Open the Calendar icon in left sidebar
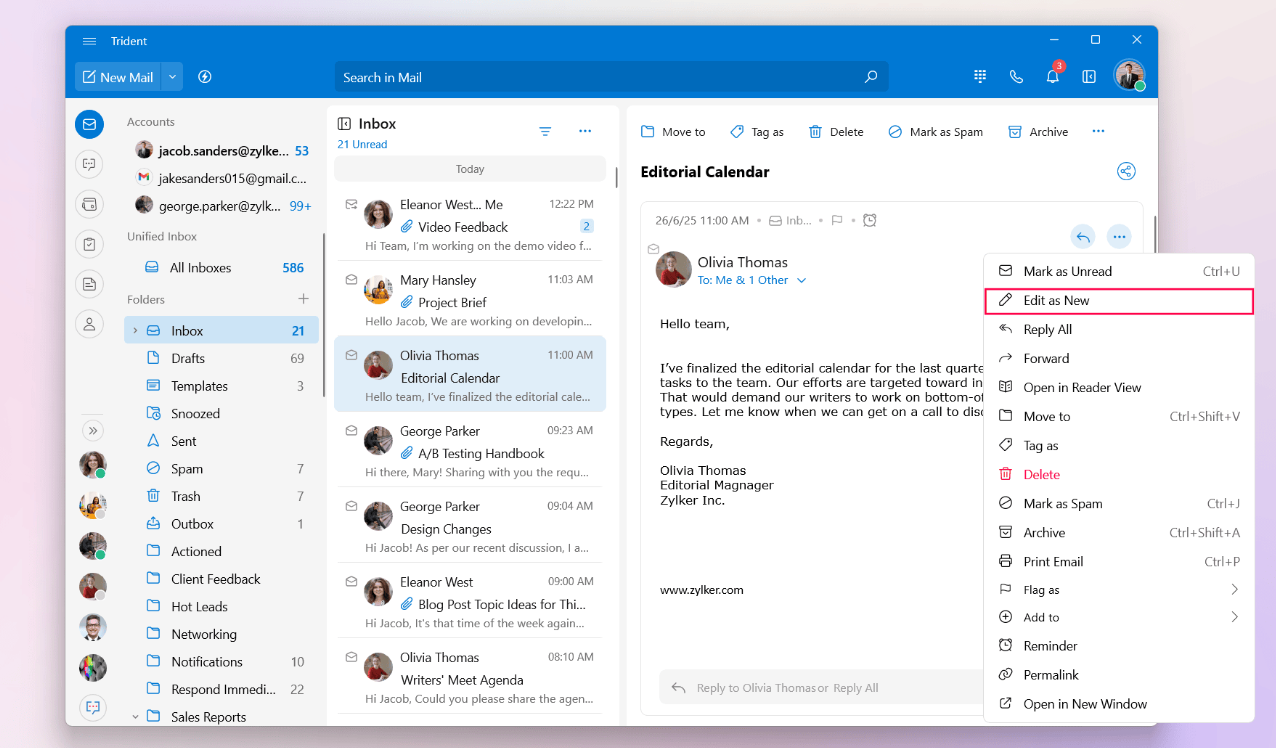 point(90,204)
